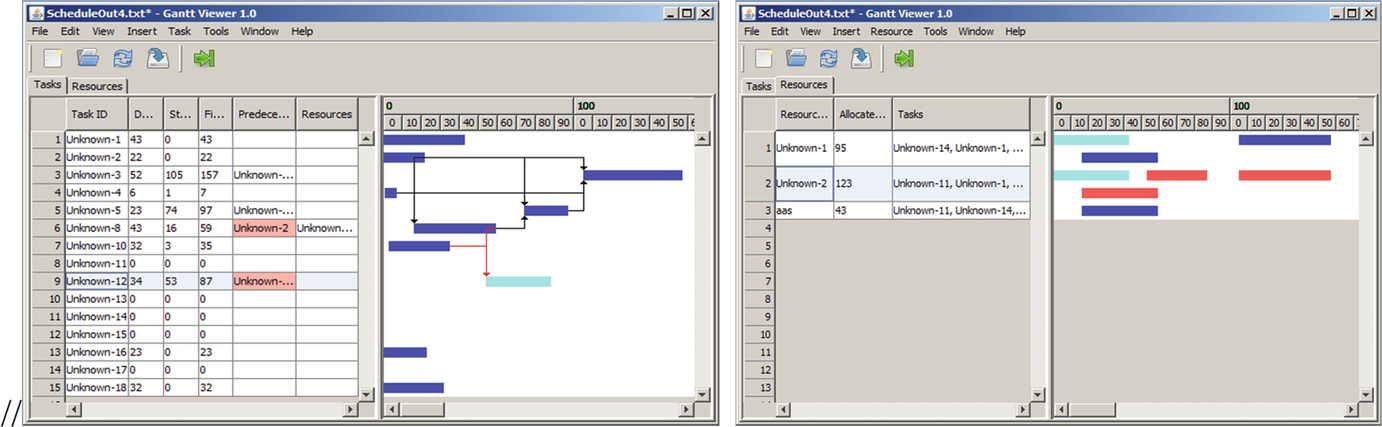Screen dimensions: 1382x427
Task: Click the Unknown-5 bar in Gantt chart
Action: 546,210
